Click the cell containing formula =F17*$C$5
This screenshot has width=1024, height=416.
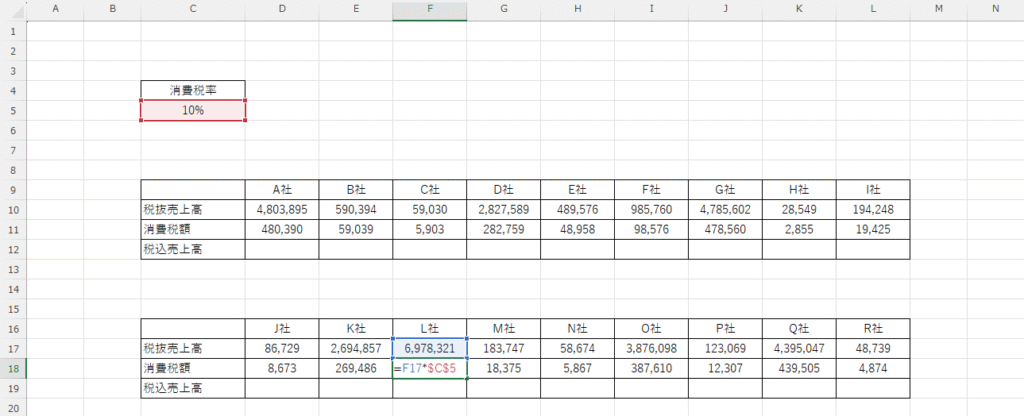(429, 368)
